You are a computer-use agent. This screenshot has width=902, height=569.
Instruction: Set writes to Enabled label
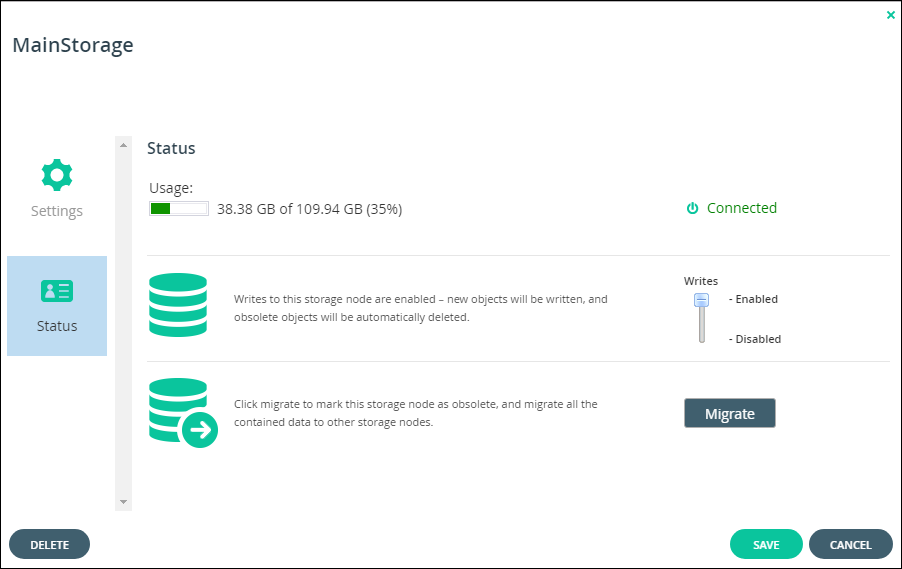click(754, 299)
